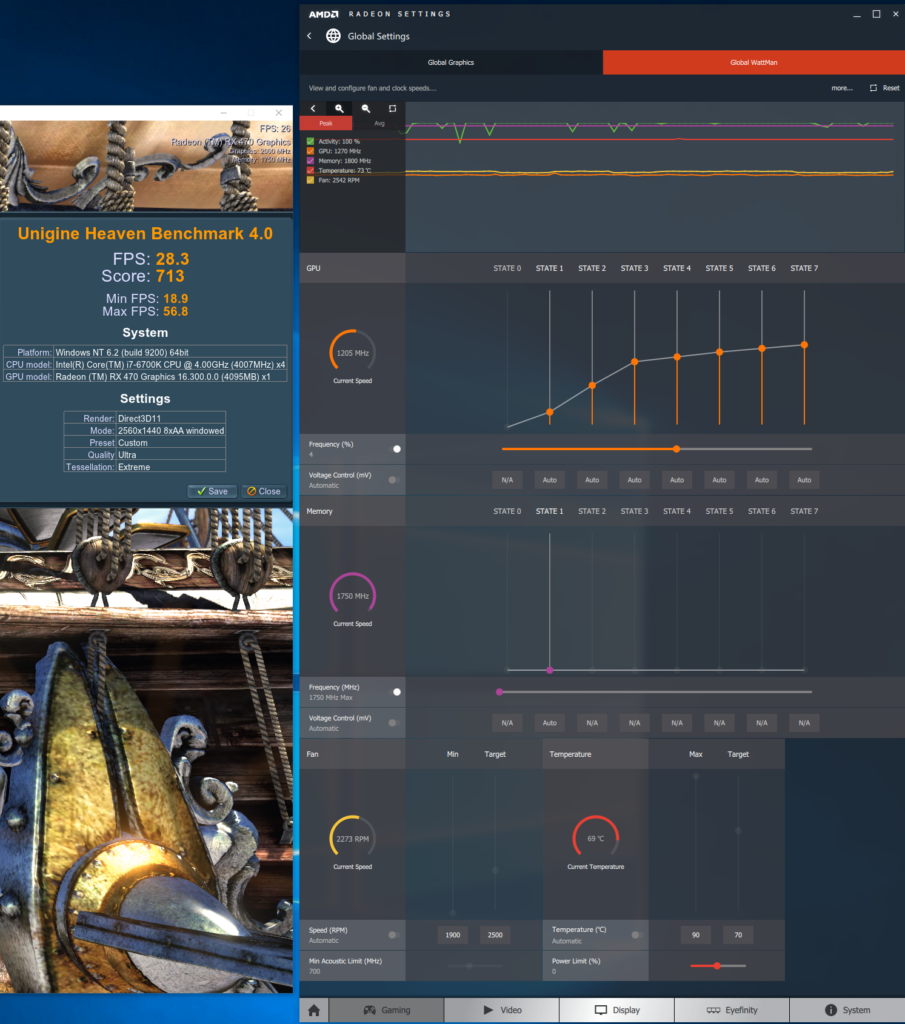Save the Heaven benchmark results
The width and height of the screenshot is (905, 1024).
(212, 491)
